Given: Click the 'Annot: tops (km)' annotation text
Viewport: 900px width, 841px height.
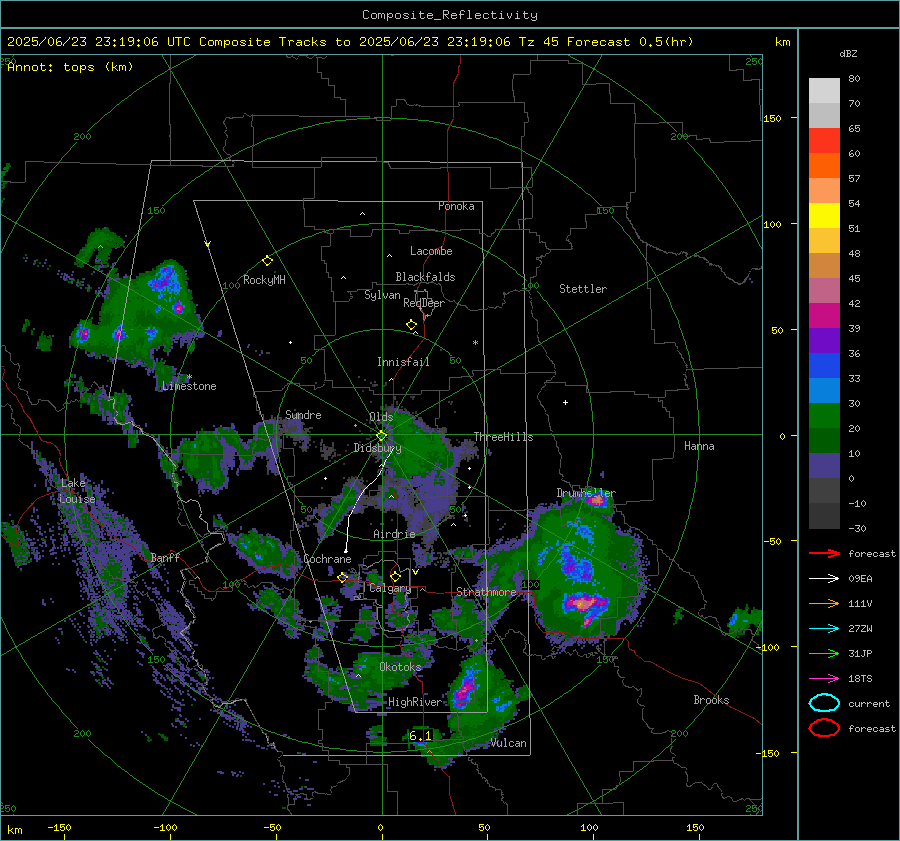Looking at the screenshot, I should click(71, 67).
